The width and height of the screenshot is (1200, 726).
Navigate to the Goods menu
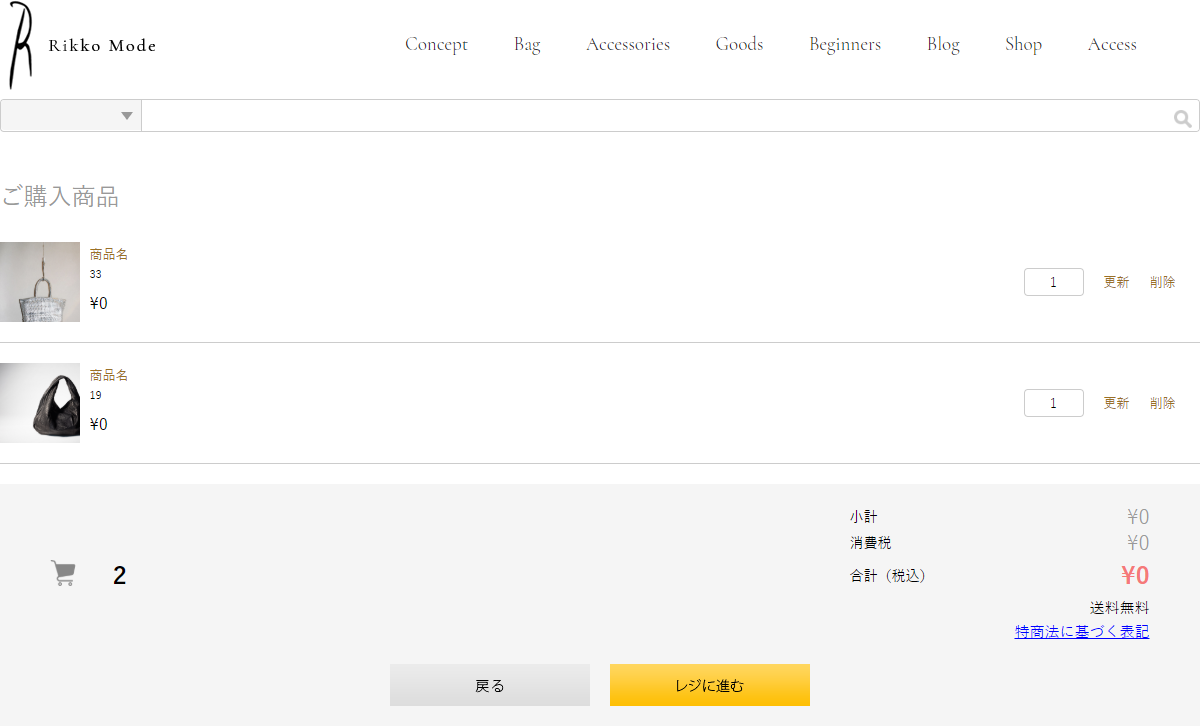[x=739, y=44]
